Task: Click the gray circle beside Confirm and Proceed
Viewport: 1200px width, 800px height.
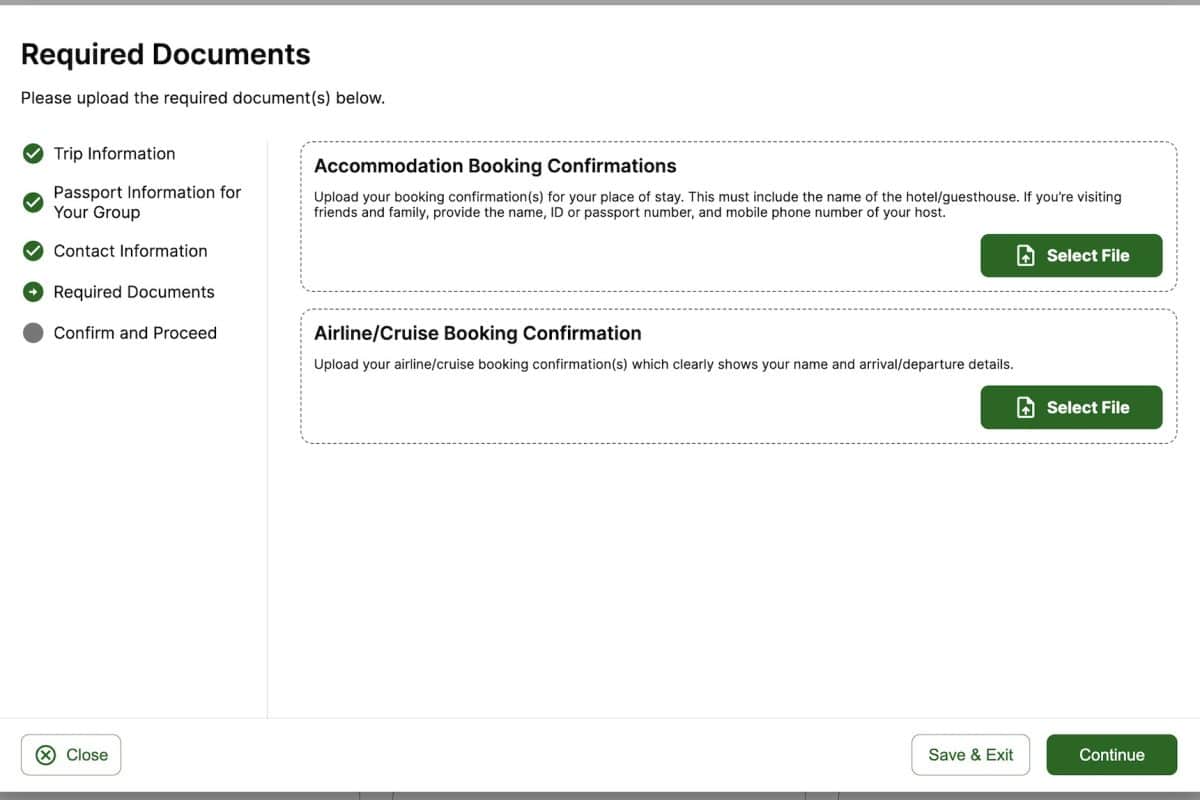Action: click(x=33, y=333)
